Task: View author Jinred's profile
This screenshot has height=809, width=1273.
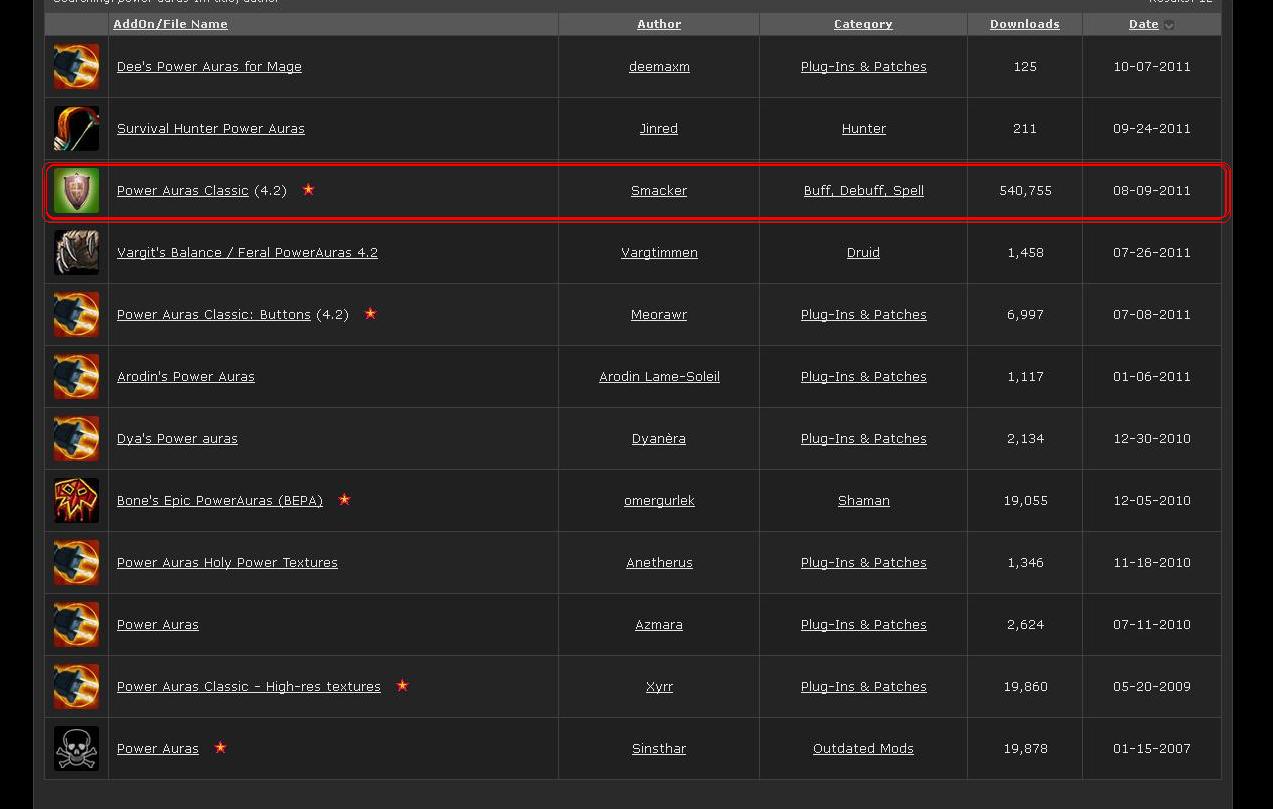Action: 659,129
